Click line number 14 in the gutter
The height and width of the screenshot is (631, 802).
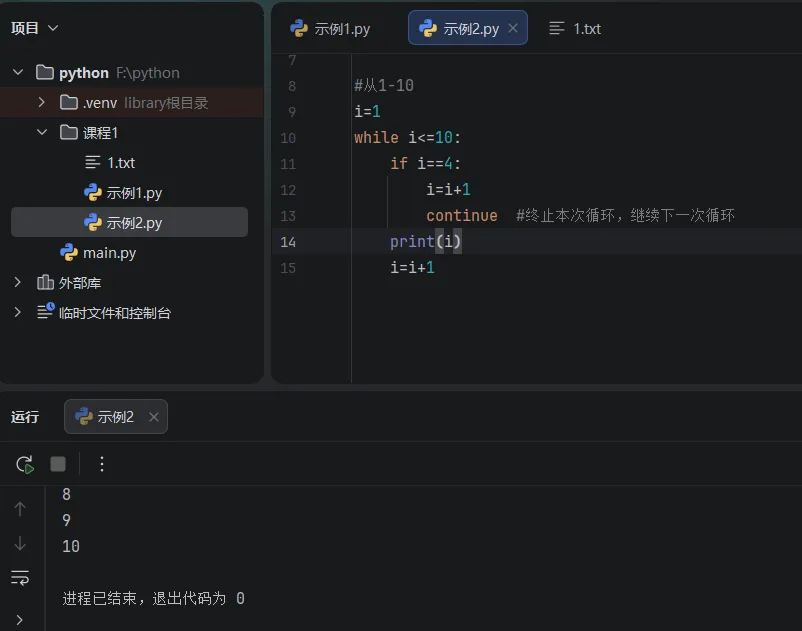[x=288, y=242]
